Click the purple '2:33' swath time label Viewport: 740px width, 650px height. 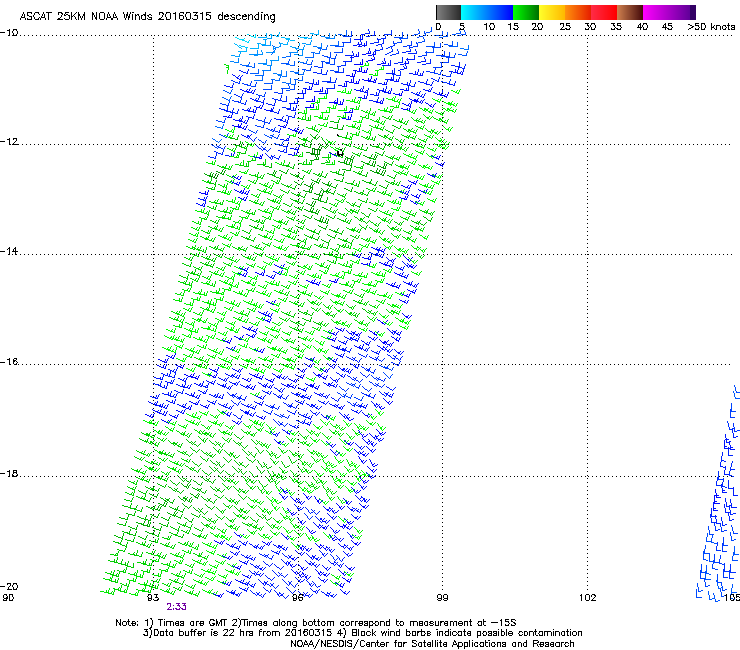pos(176,607)
